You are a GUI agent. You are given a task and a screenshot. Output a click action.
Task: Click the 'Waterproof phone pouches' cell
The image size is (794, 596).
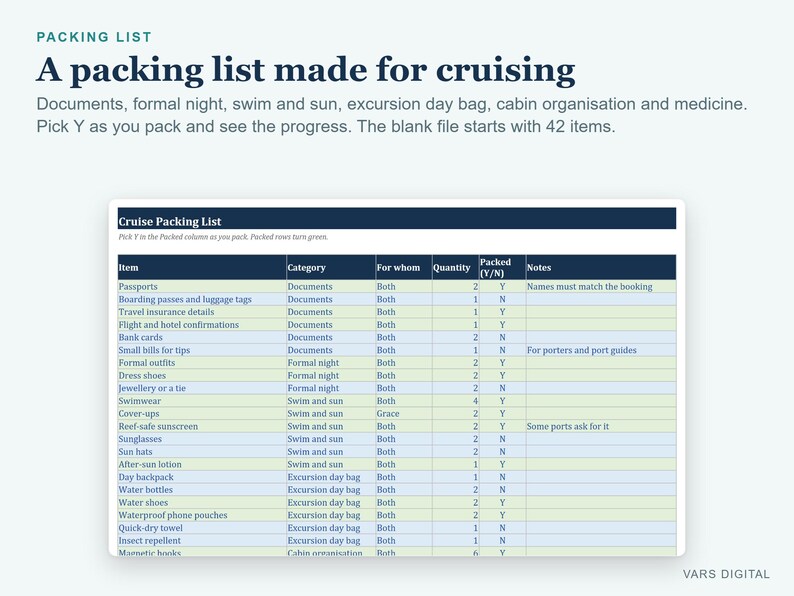coord(202,515)
